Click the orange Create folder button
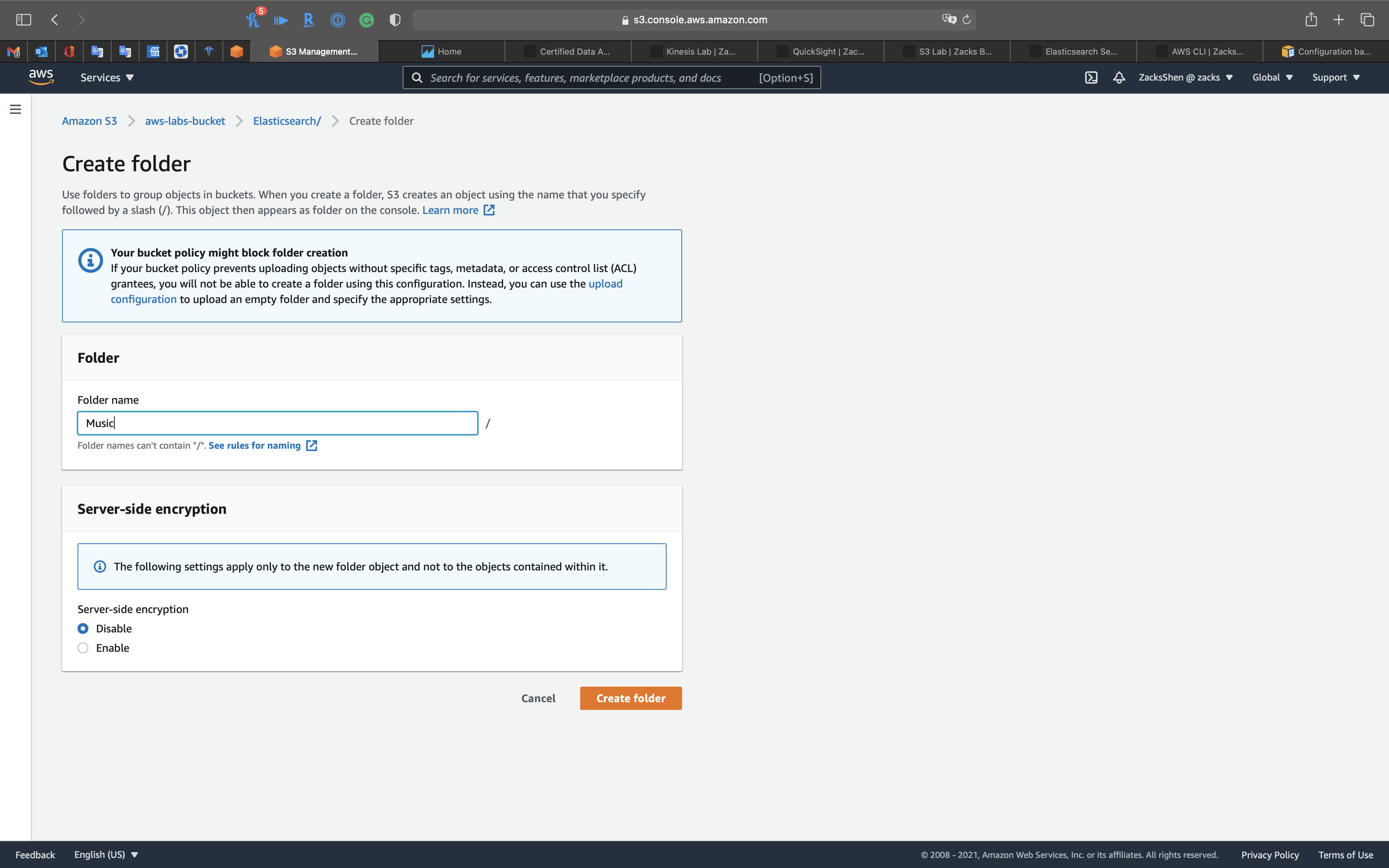The image size is (1389, 868). 631,698
